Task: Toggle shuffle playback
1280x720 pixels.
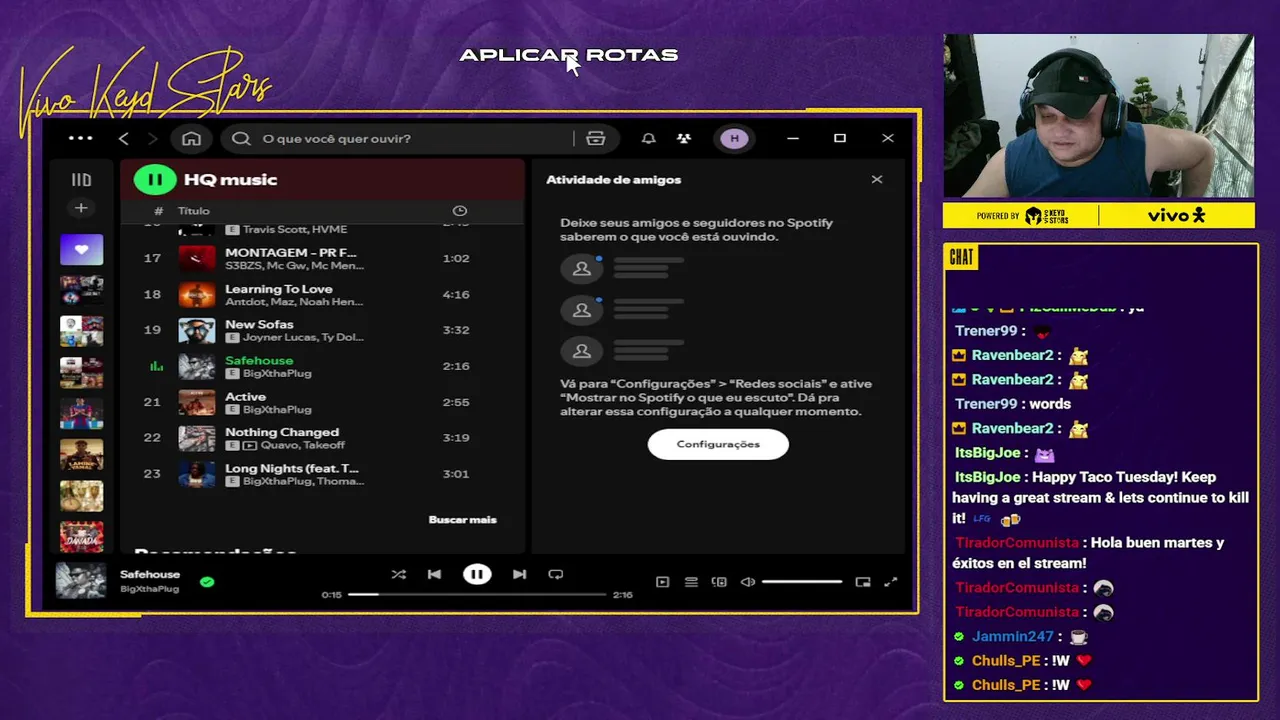Action: (x=398, y=574)
